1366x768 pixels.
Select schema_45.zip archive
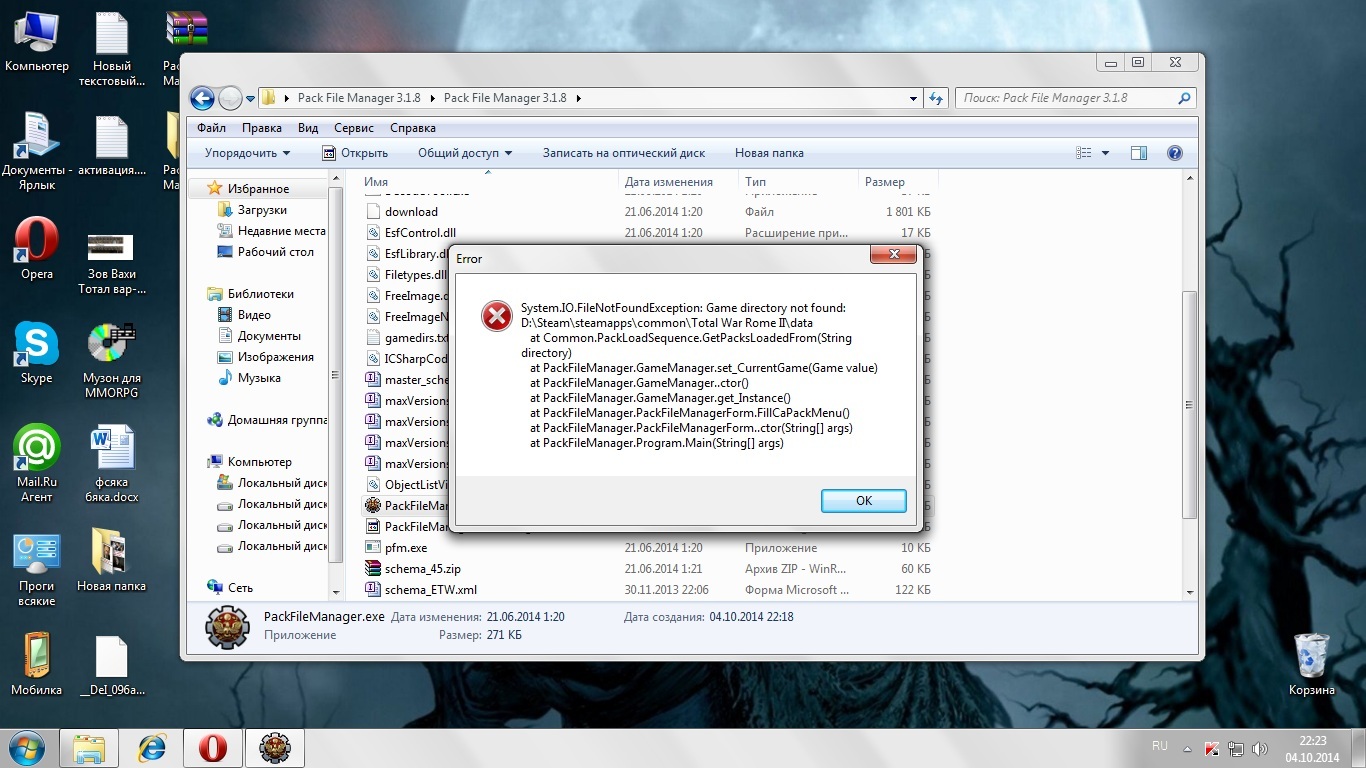[x=422, y=569]
